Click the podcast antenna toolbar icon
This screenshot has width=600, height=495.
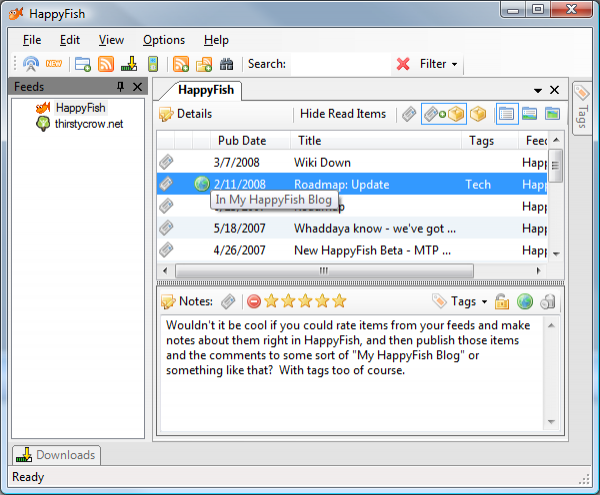point(31,64)
